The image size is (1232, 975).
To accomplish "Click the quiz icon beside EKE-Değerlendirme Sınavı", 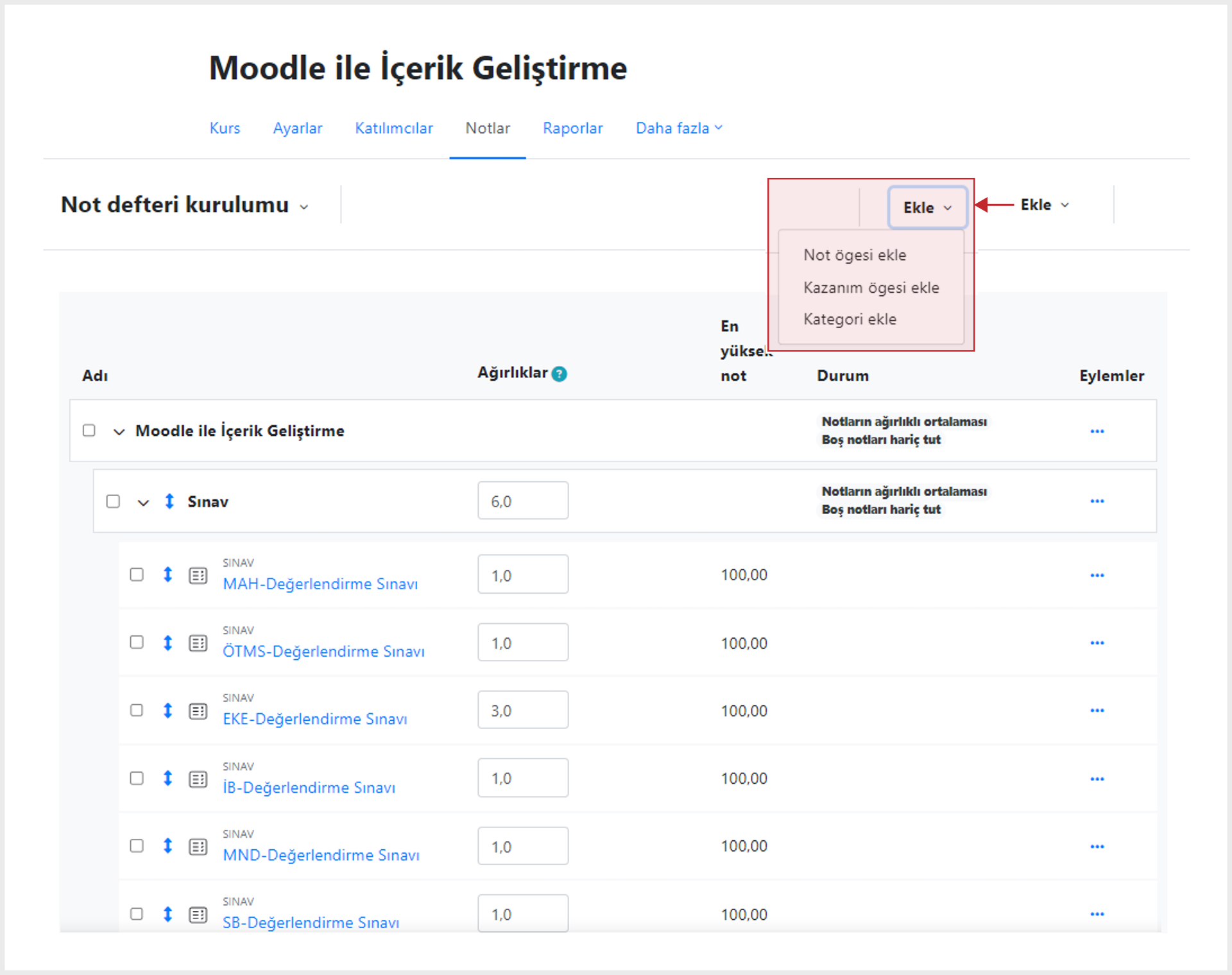I will tap(198, 711).
